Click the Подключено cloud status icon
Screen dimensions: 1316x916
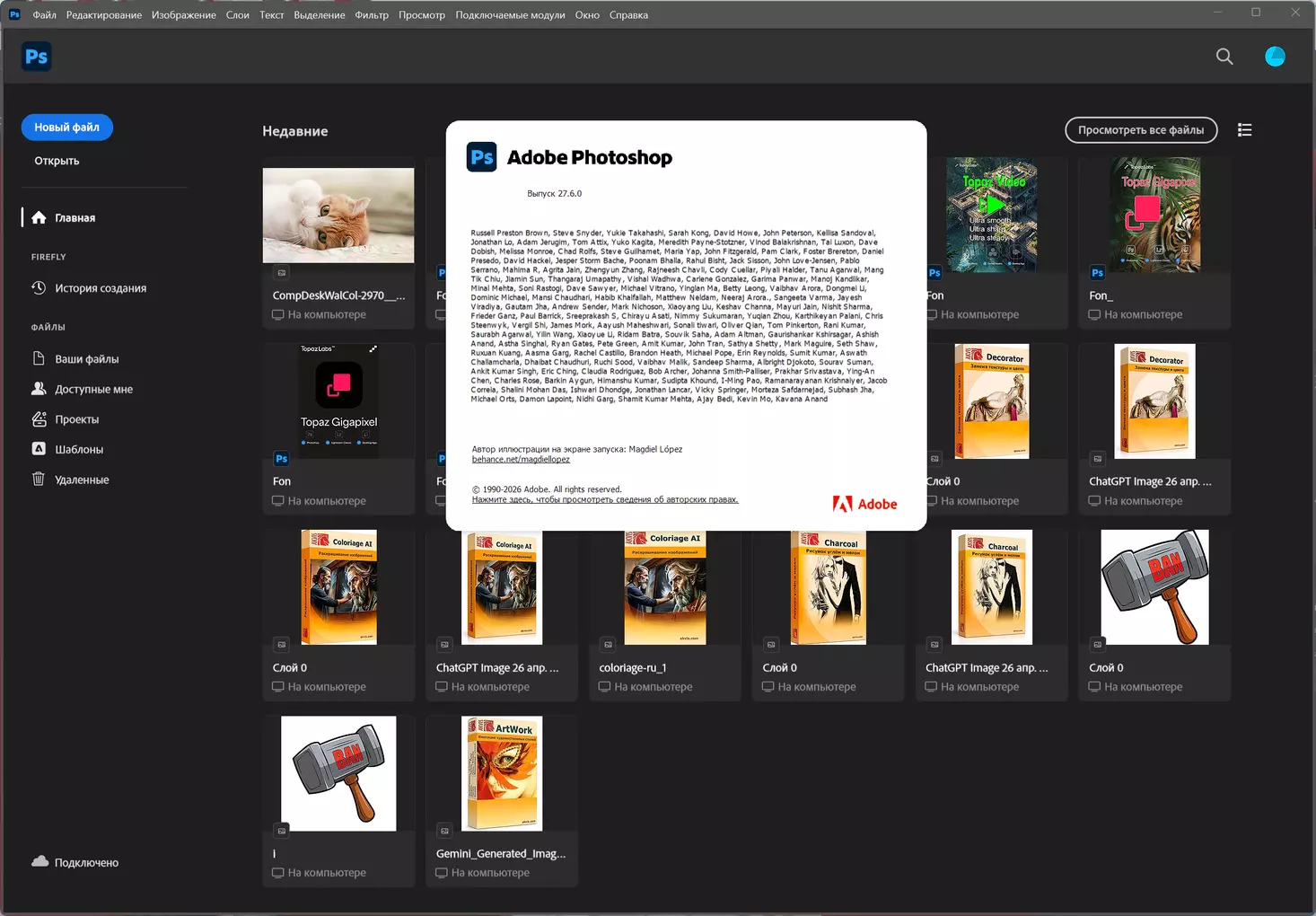[x=39, y=862]
